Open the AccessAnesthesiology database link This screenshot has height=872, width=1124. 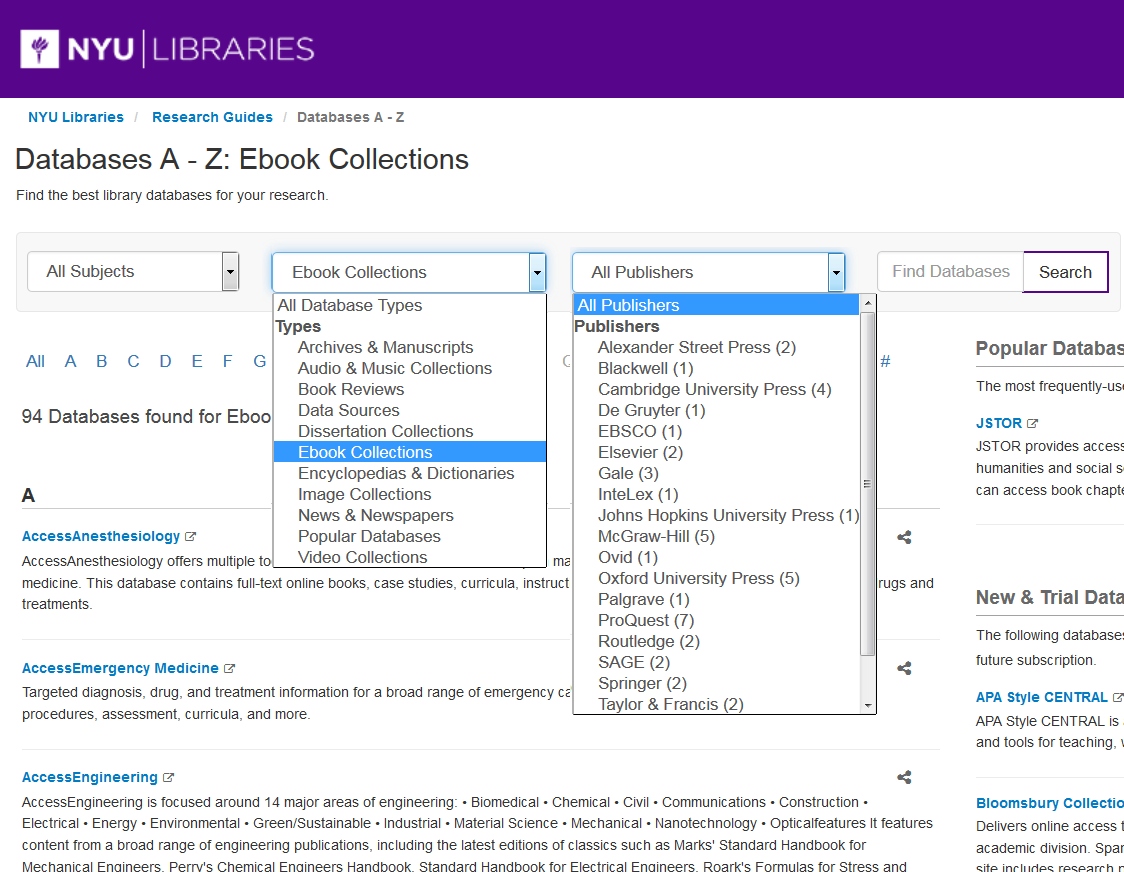click(x=101, y=536)
